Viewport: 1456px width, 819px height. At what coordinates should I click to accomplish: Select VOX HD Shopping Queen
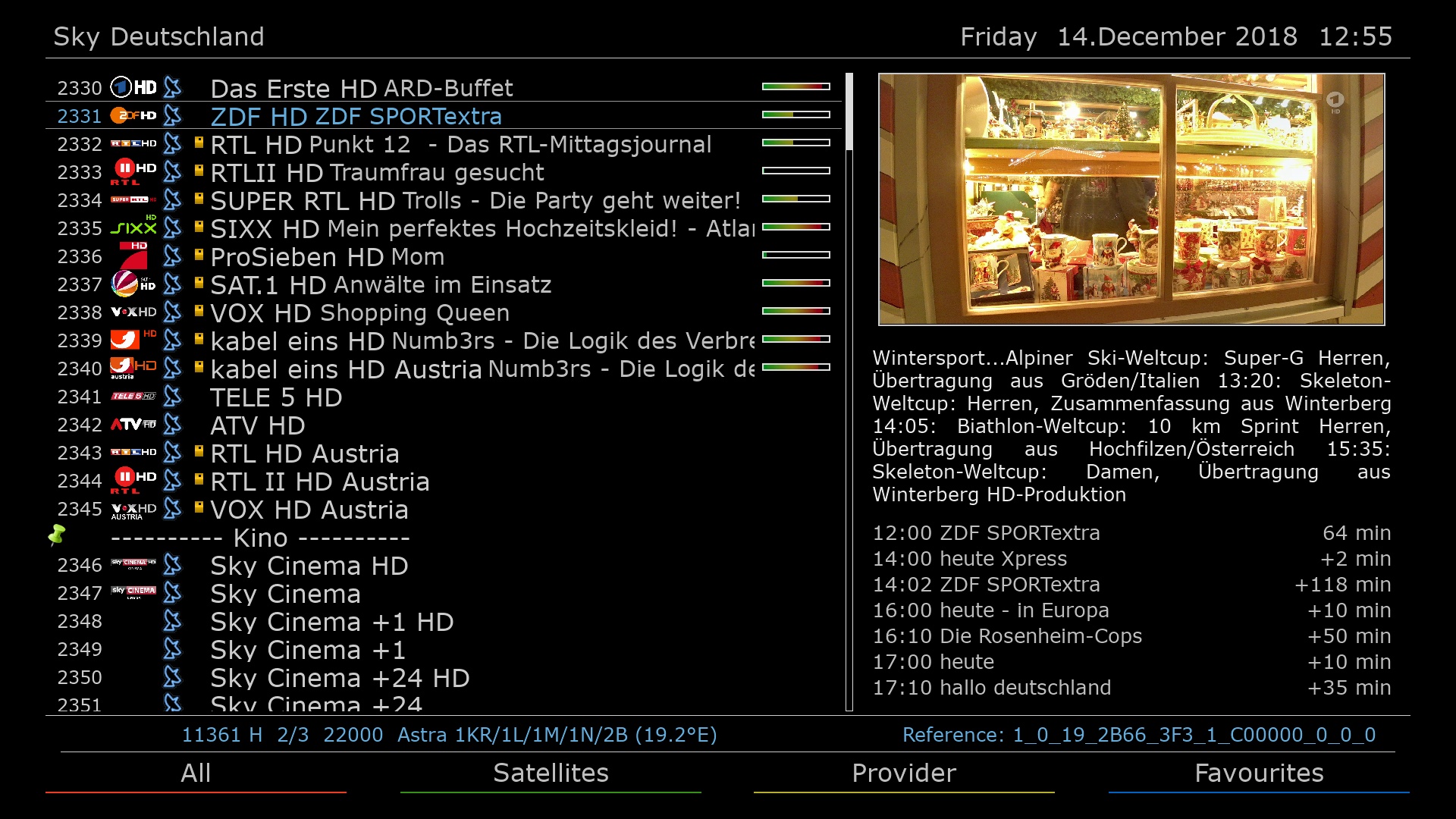444,312
